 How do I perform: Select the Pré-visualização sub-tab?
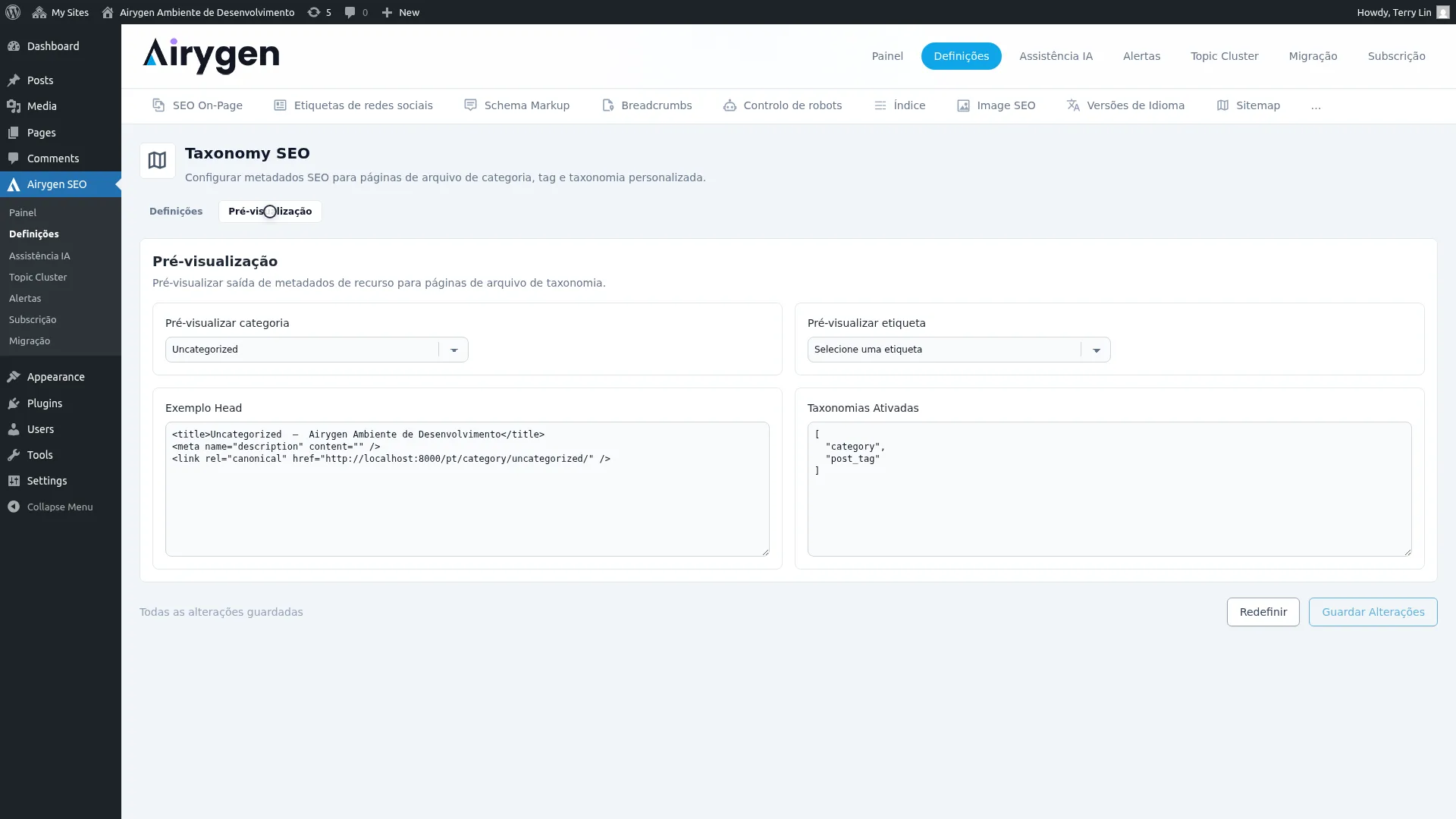[x=270, y=212]
